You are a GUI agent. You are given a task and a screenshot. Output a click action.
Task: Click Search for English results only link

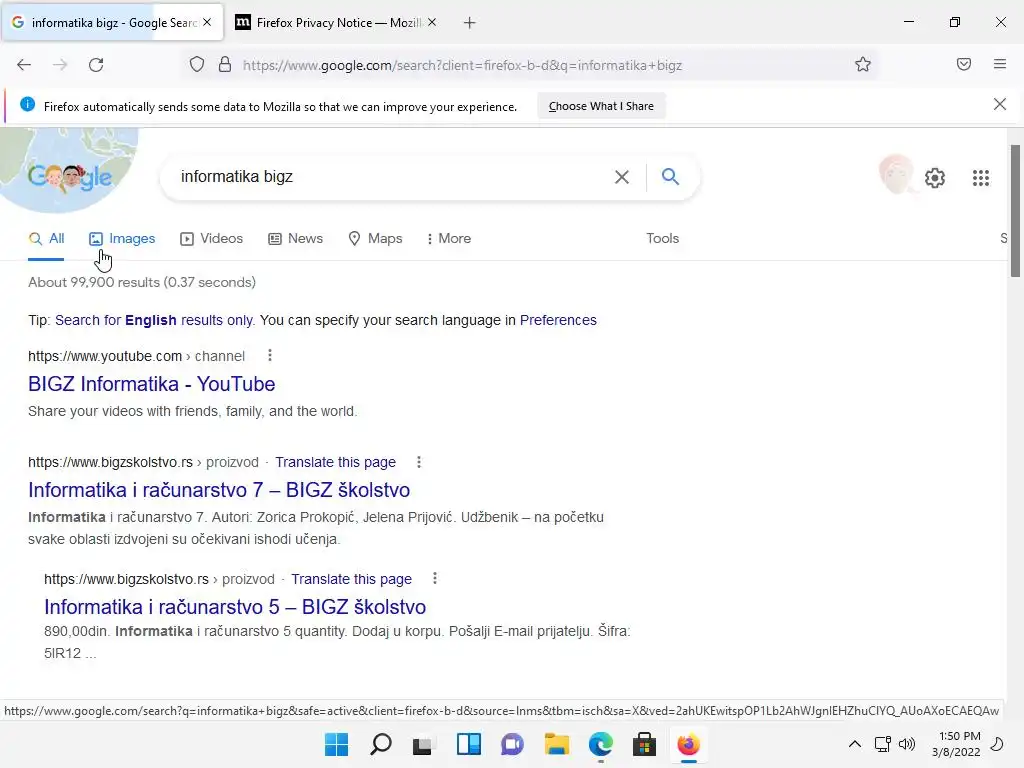[x=154, y=320]
